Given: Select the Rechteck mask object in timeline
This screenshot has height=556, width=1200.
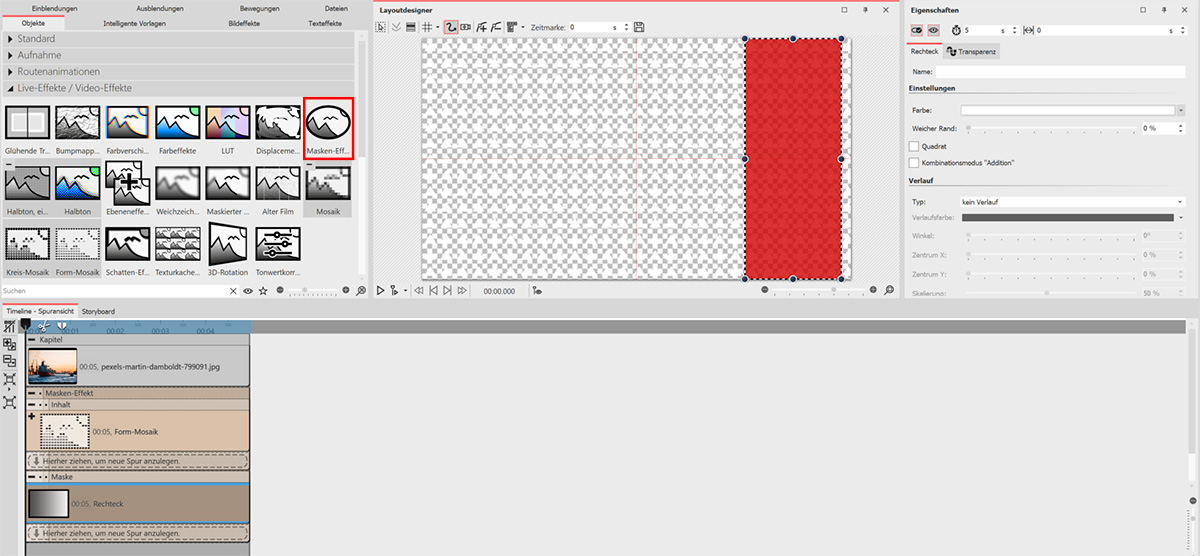Looking at the screenshot, I should tap(137, 504).
